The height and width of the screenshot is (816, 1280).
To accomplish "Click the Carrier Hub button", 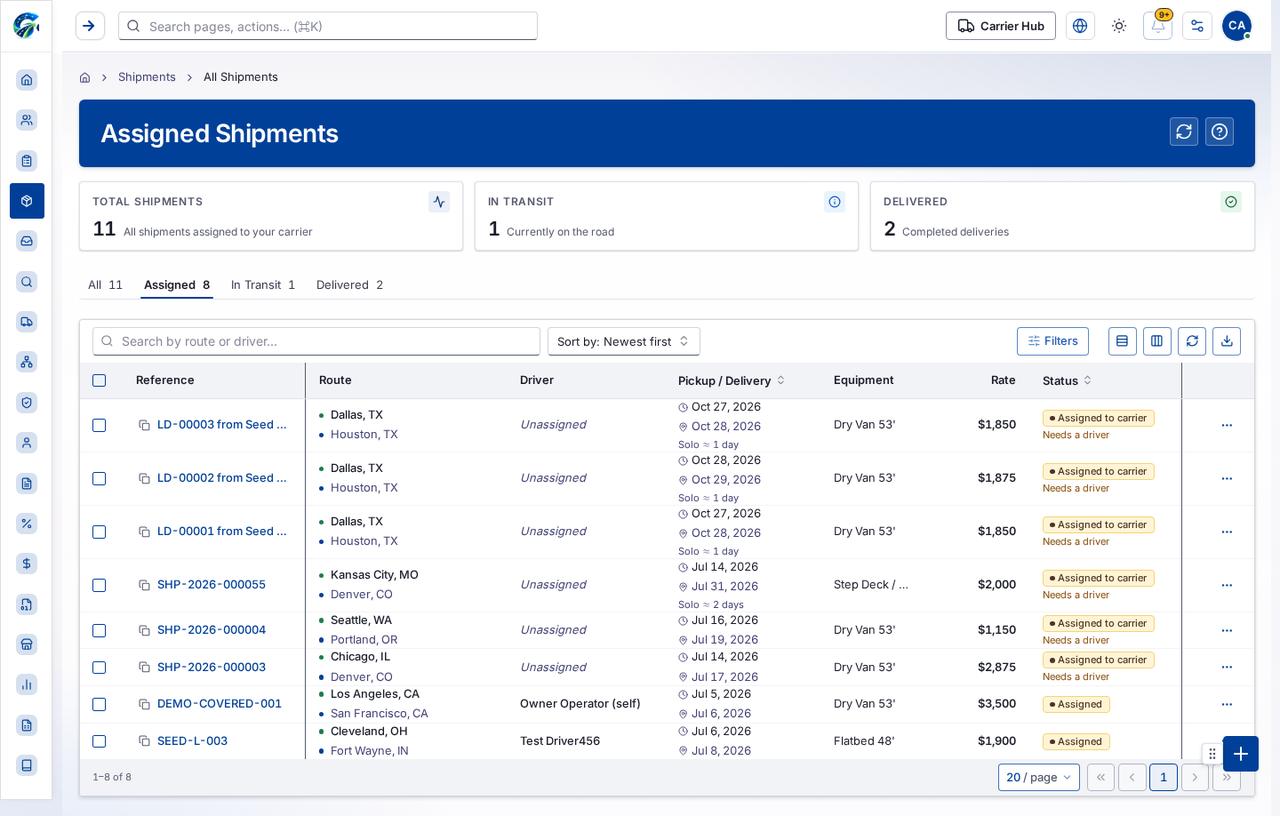I will 1001,26.
